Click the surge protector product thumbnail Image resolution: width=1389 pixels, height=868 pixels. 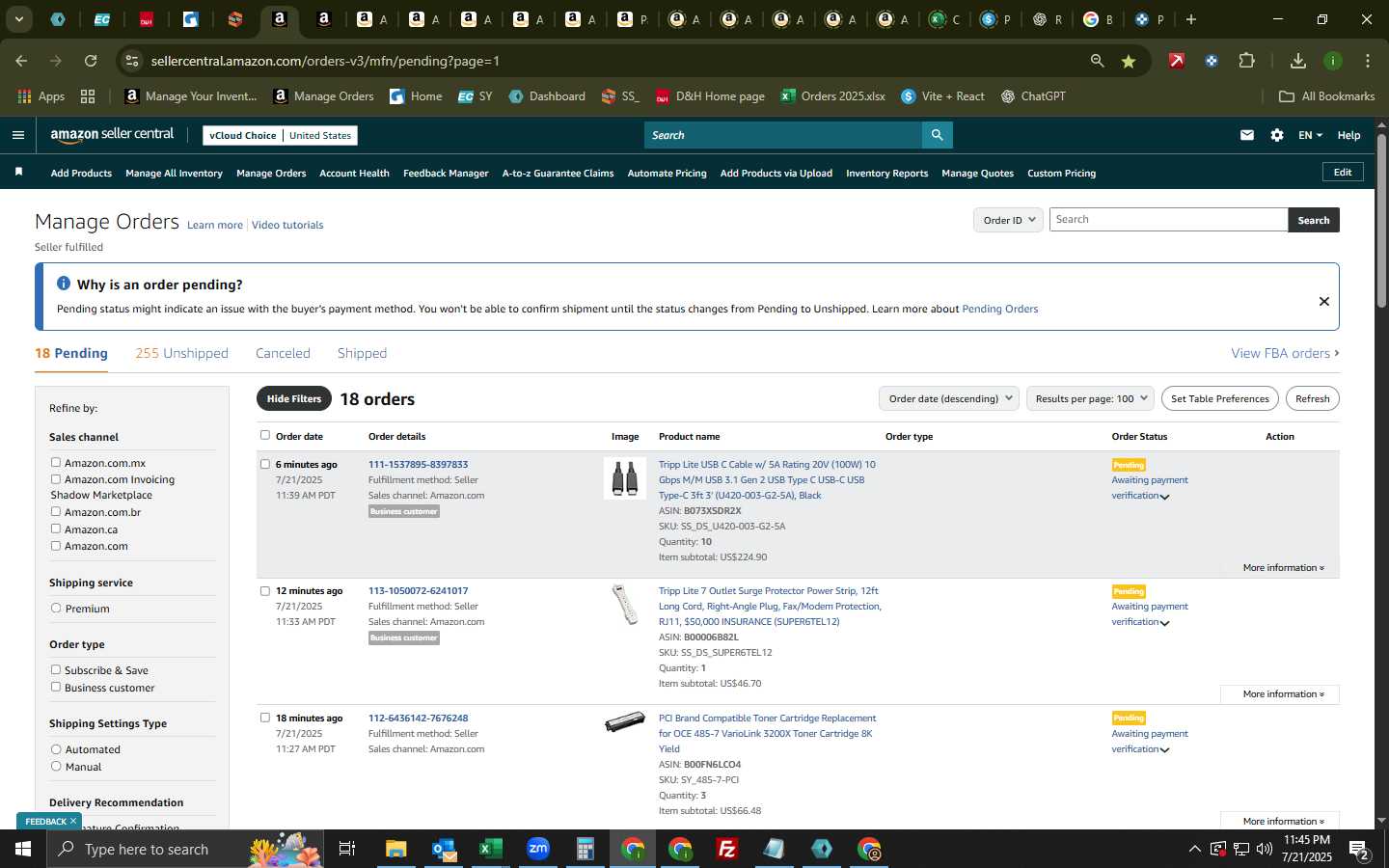(x=625, y=605)
